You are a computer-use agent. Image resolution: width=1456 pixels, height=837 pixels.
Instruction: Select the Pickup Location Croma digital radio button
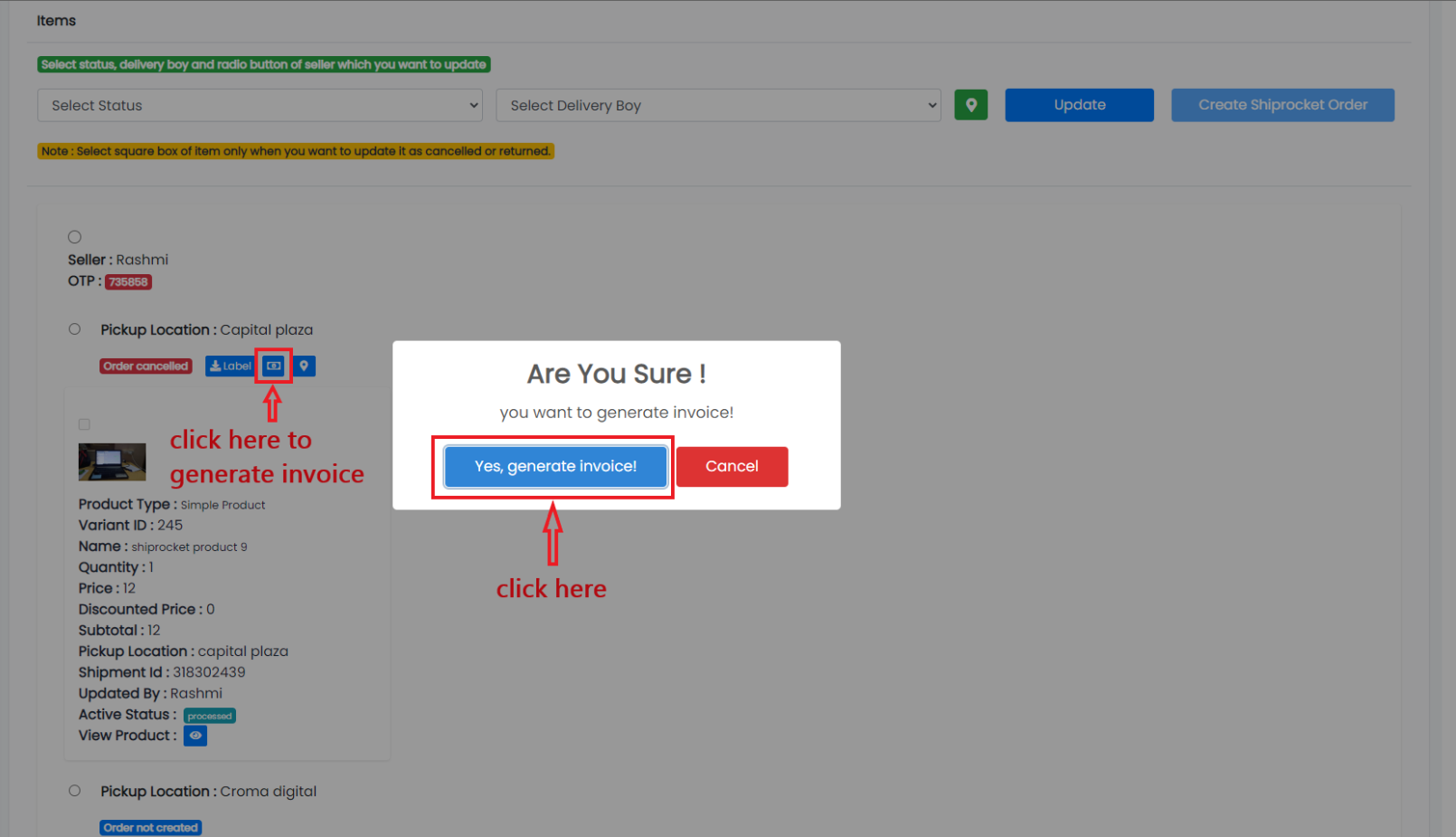(x=74, y=790)
